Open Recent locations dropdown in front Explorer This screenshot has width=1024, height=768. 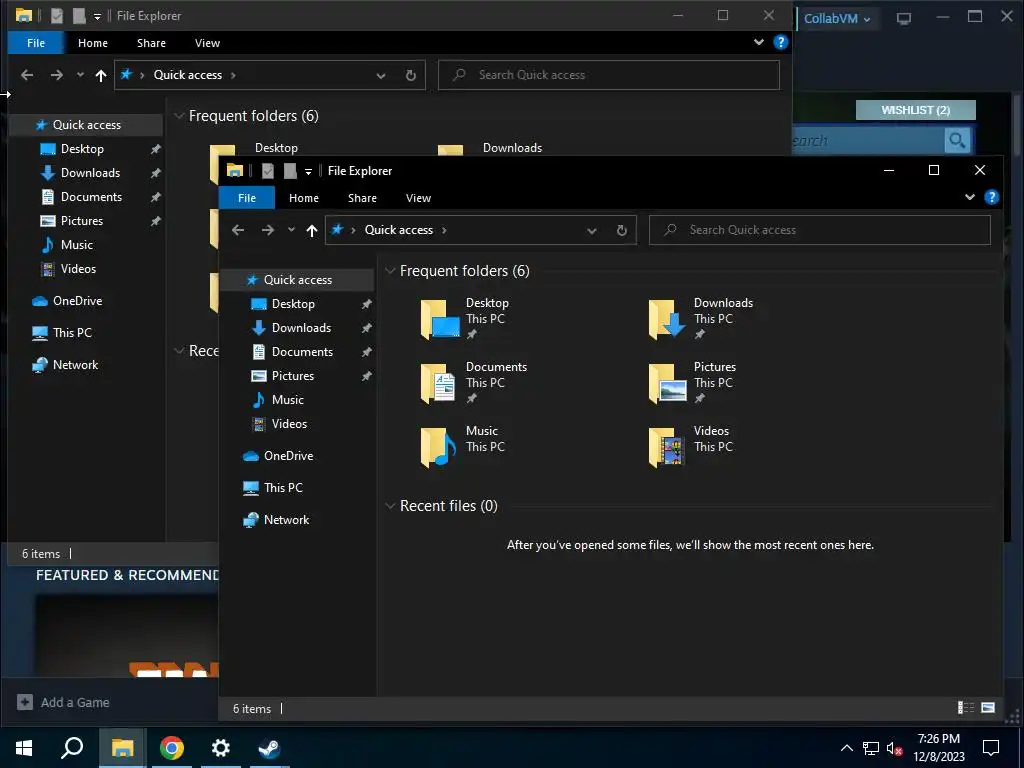291,230
